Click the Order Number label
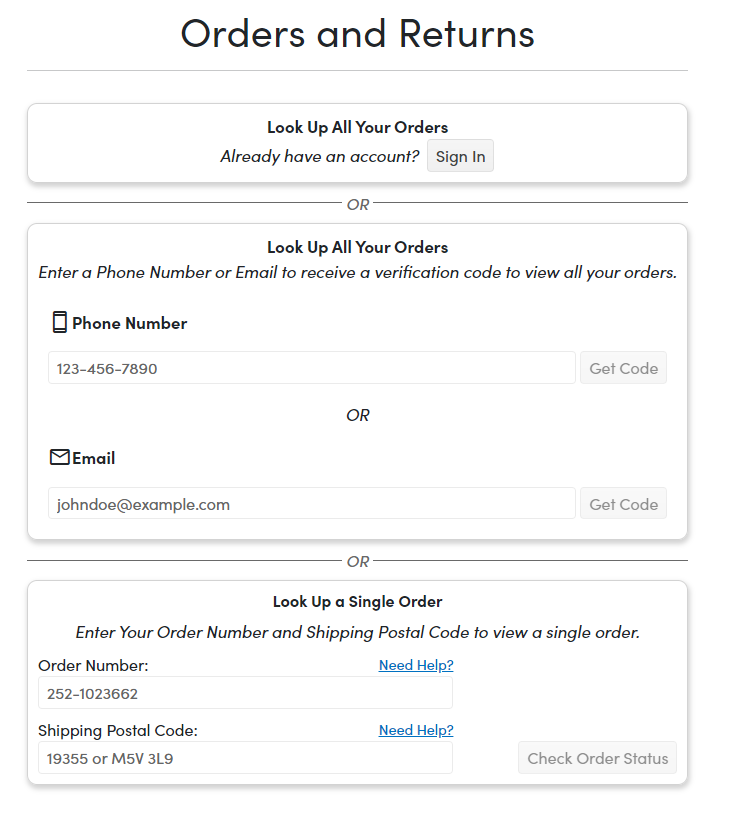 (93, 666)
